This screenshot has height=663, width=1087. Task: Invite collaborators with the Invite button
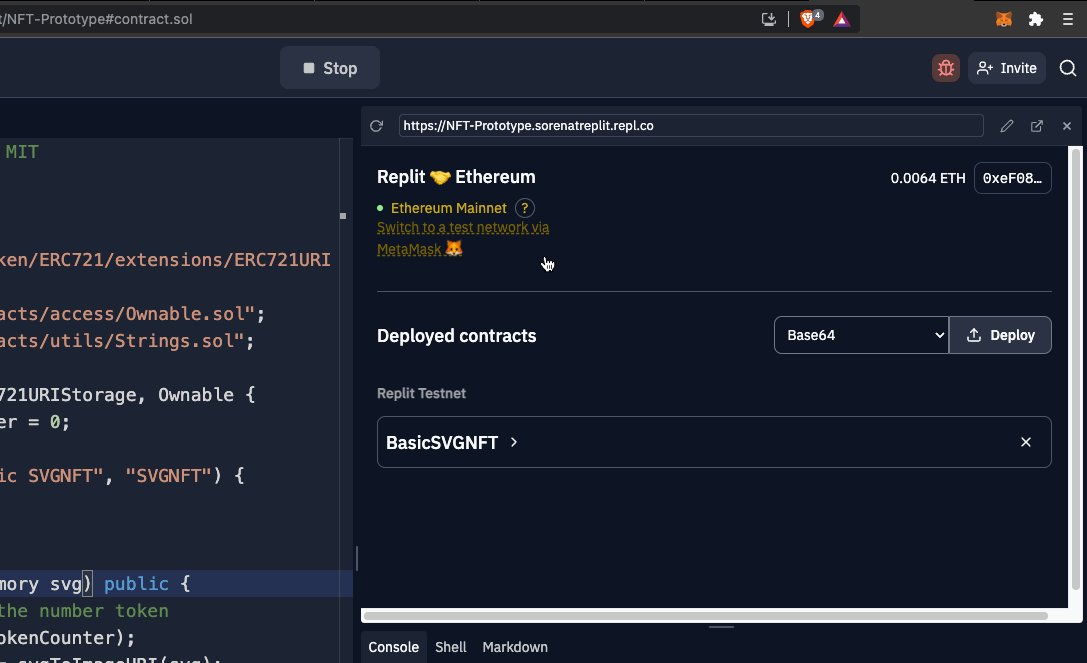[x=1006, y=68]
